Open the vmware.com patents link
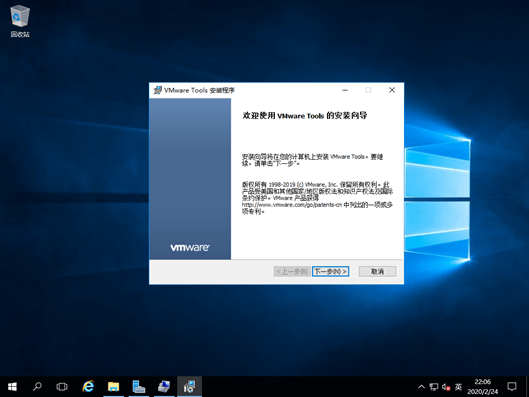529x397 pixels. [x=292, y=205]
